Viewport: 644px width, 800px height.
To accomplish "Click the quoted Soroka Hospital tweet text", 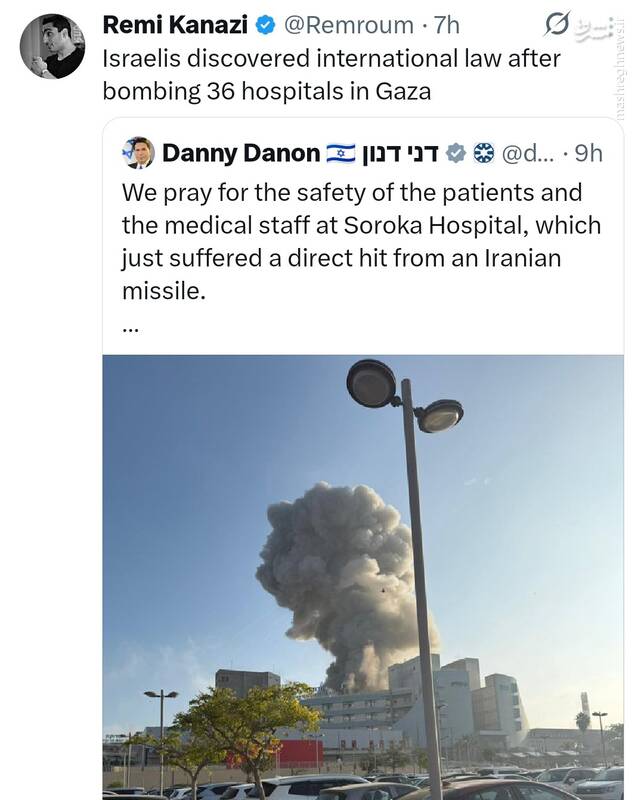I will pyautogui.click(x=350, y=241).
